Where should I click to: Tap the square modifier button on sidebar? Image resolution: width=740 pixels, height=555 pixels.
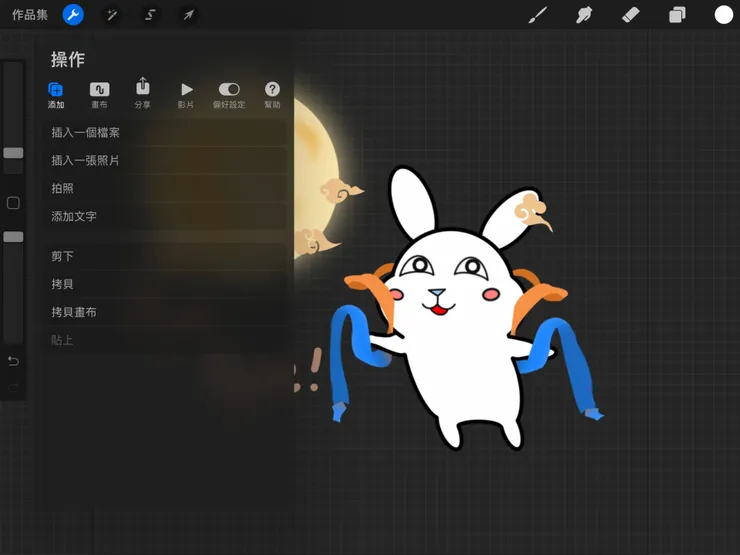(13, 203)
